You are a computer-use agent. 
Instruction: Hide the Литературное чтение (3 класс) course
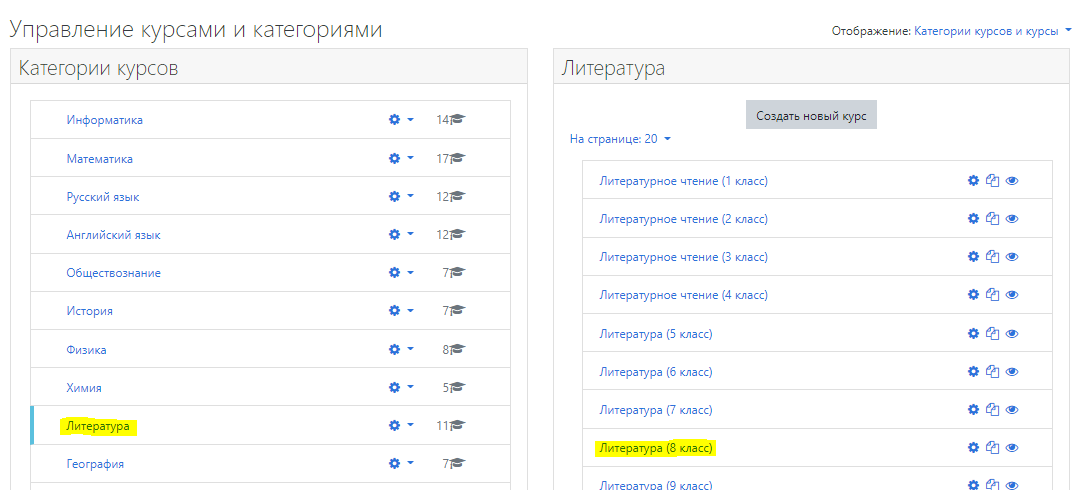(1012, 257)
